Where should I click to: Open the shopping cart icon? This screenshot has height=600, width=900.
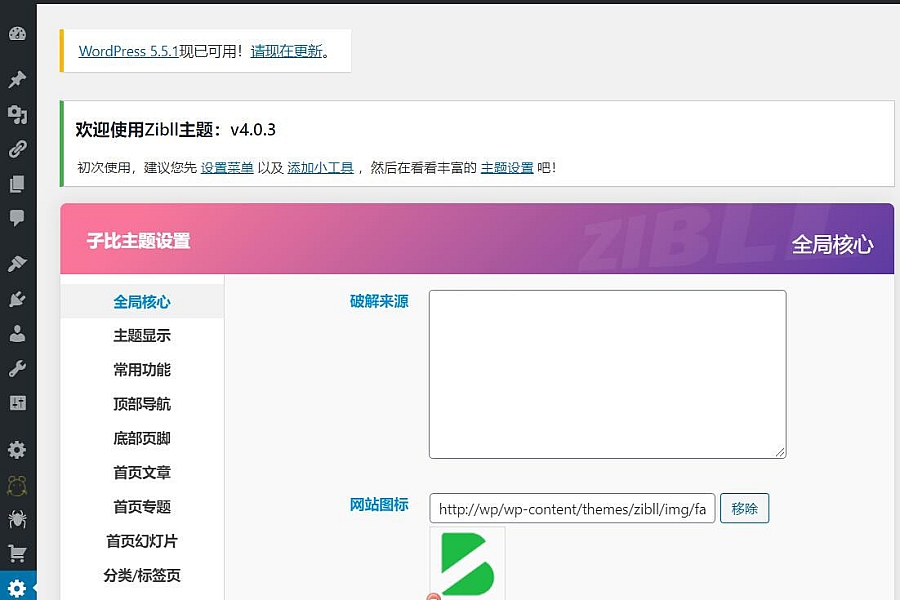[x=17, y=553]
